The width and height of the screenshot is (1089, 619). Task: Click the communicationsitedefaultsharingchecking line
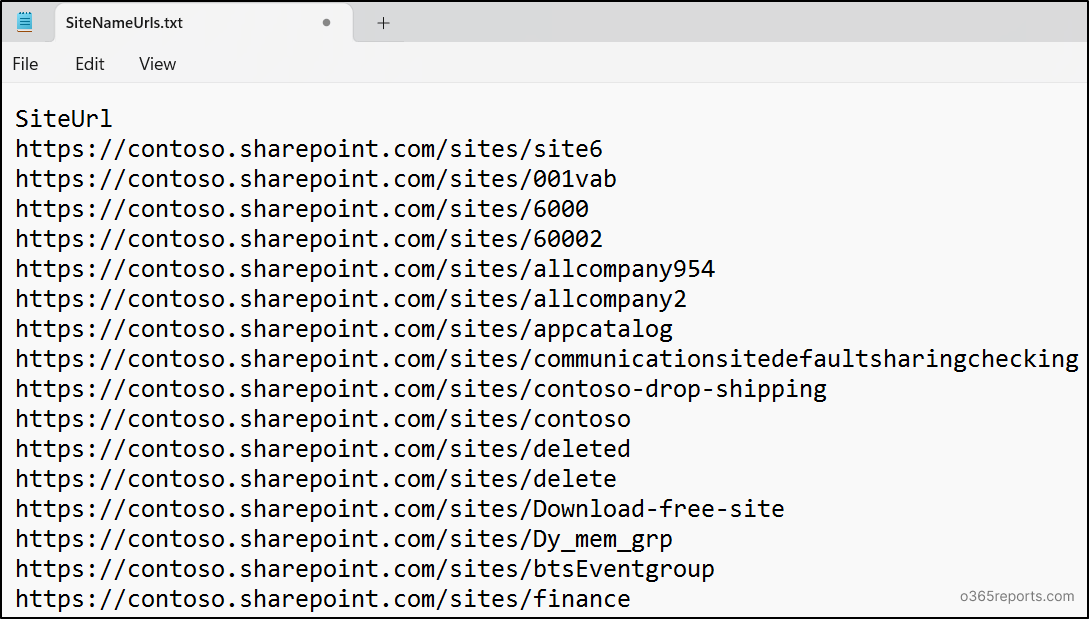pos(547,359)
